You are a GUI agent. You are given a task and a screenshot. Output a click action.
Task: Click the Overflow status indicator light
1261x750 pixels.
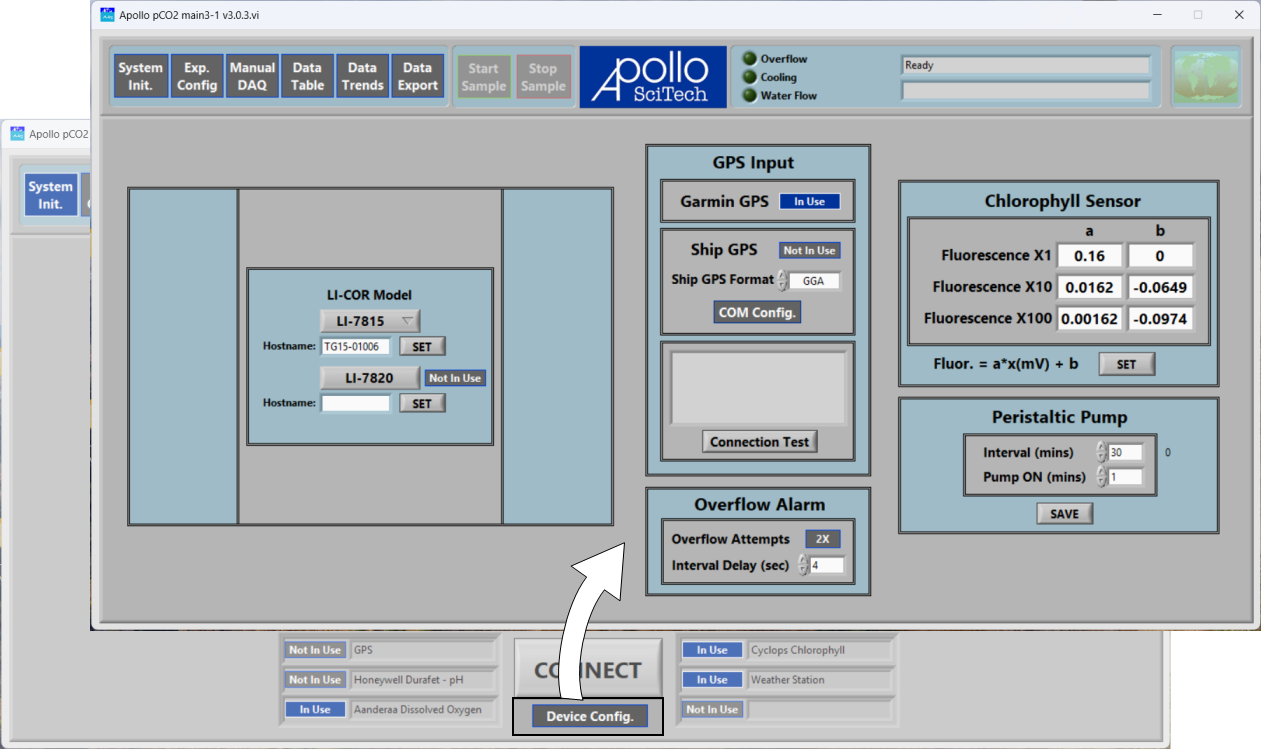tap(748, 59)
